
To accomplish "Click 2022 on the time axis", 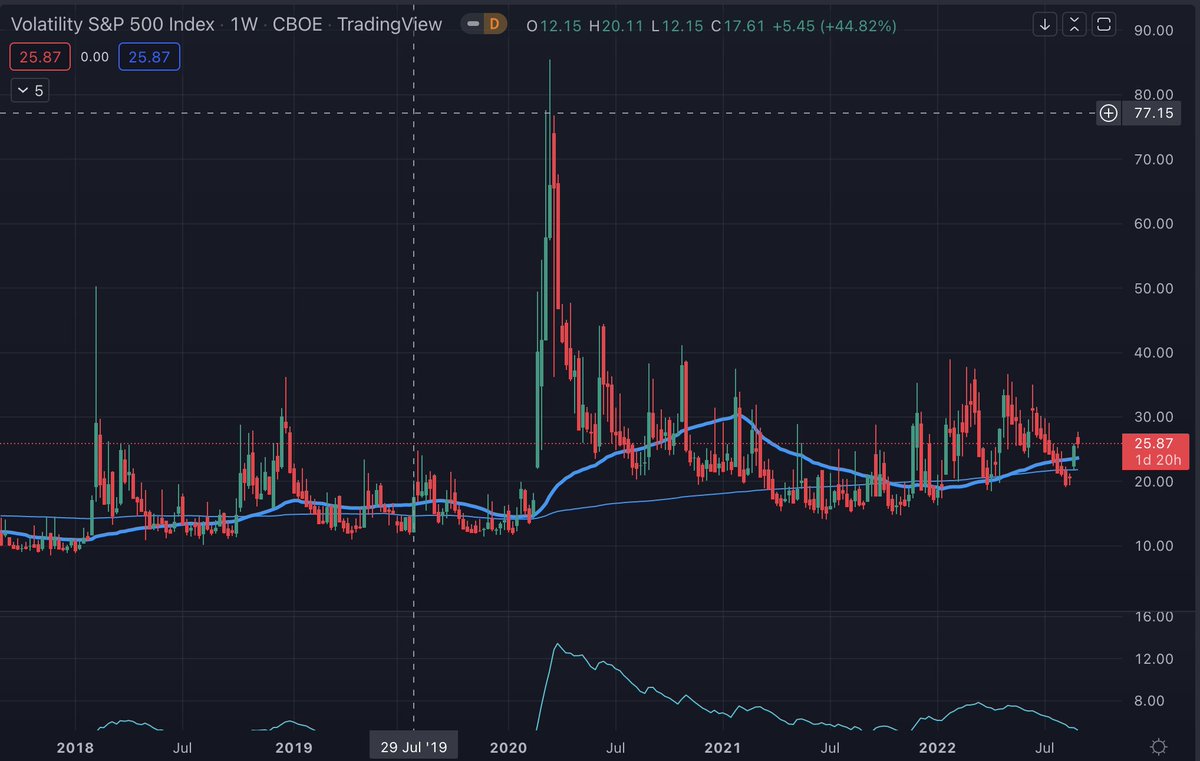I will coord(937,746).
